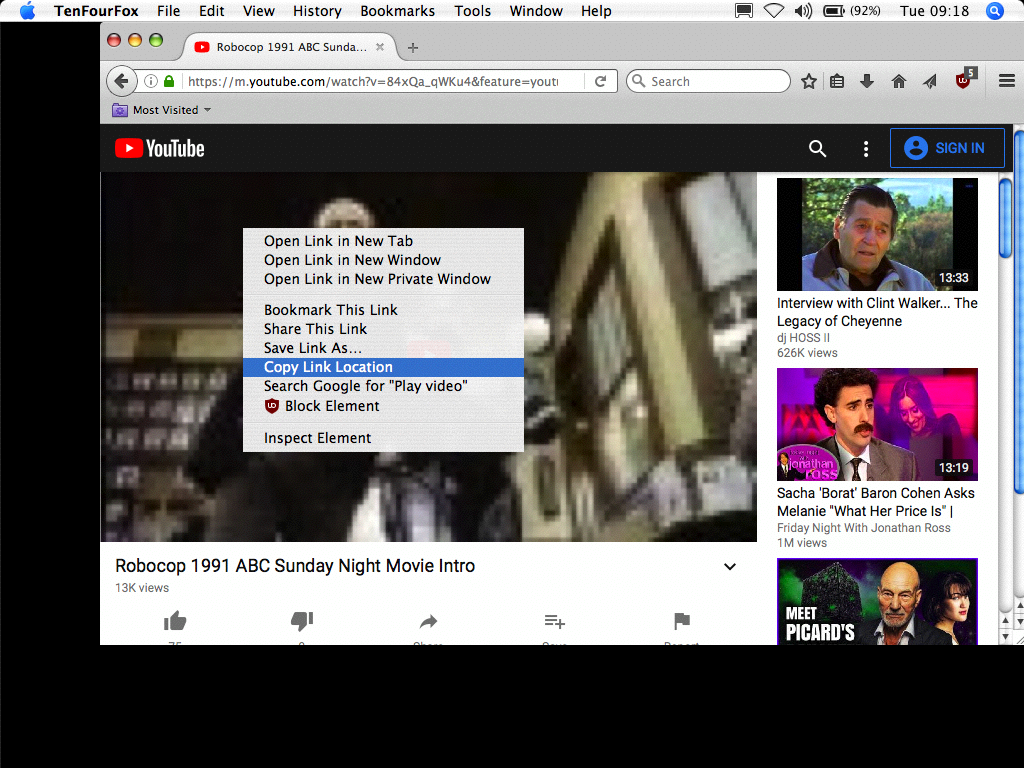Choose Block Element in context menu

click(x=383, y=406)
